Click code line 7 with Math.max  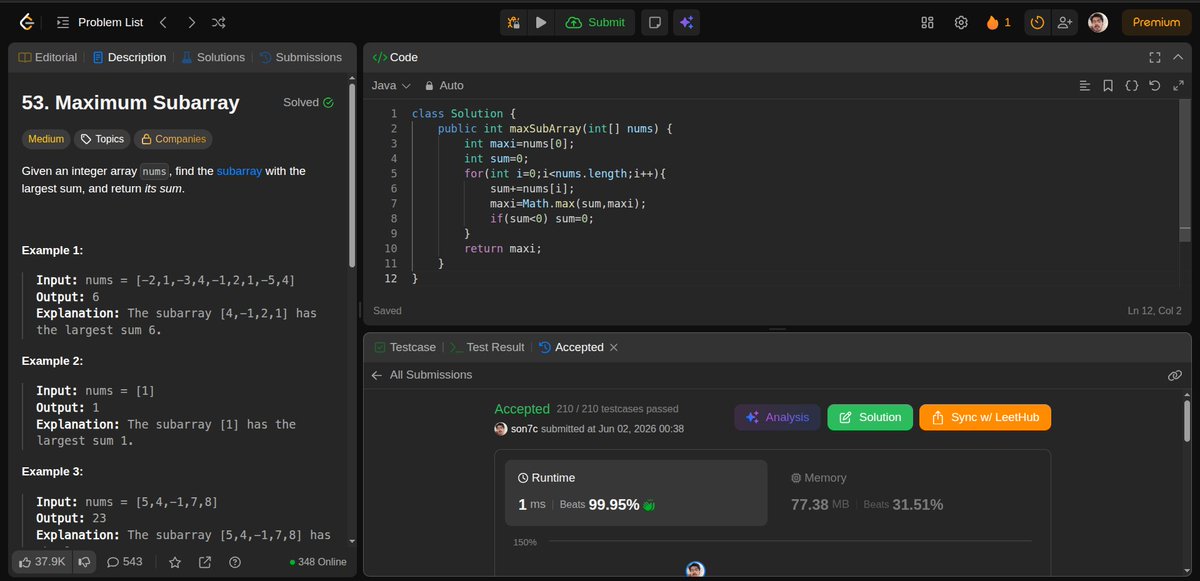tap(568, 203)
